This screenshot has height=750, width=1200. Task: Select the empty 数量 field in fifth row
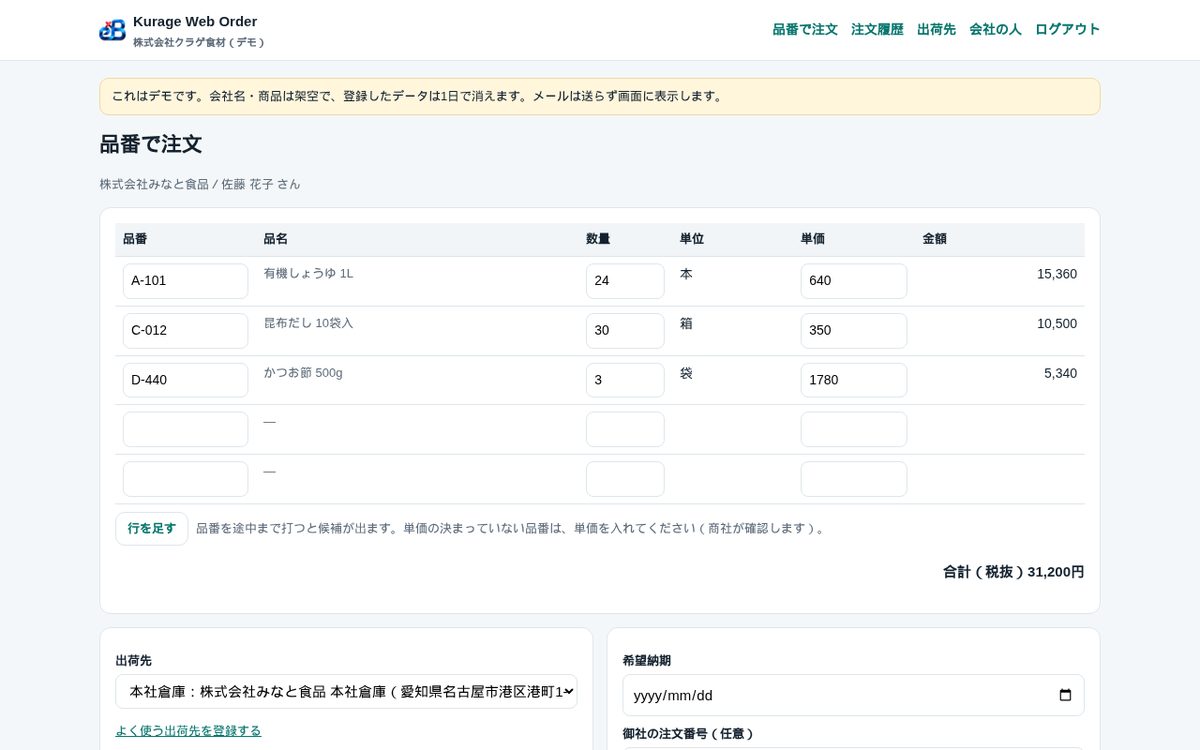click(625, 479)
